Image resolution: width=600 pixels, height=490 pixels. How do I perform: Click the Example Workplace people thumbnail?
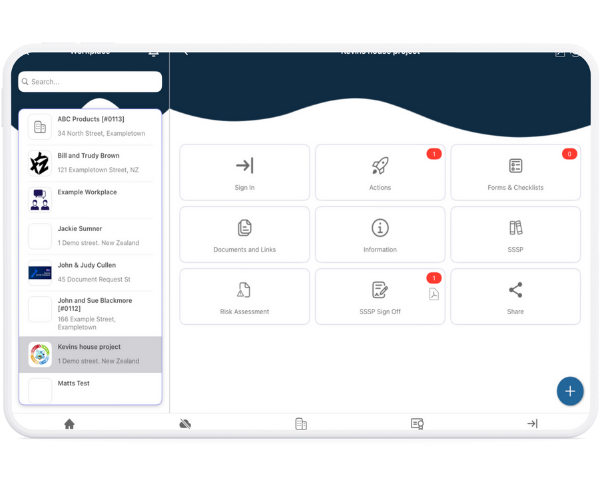tap(40, 199)
